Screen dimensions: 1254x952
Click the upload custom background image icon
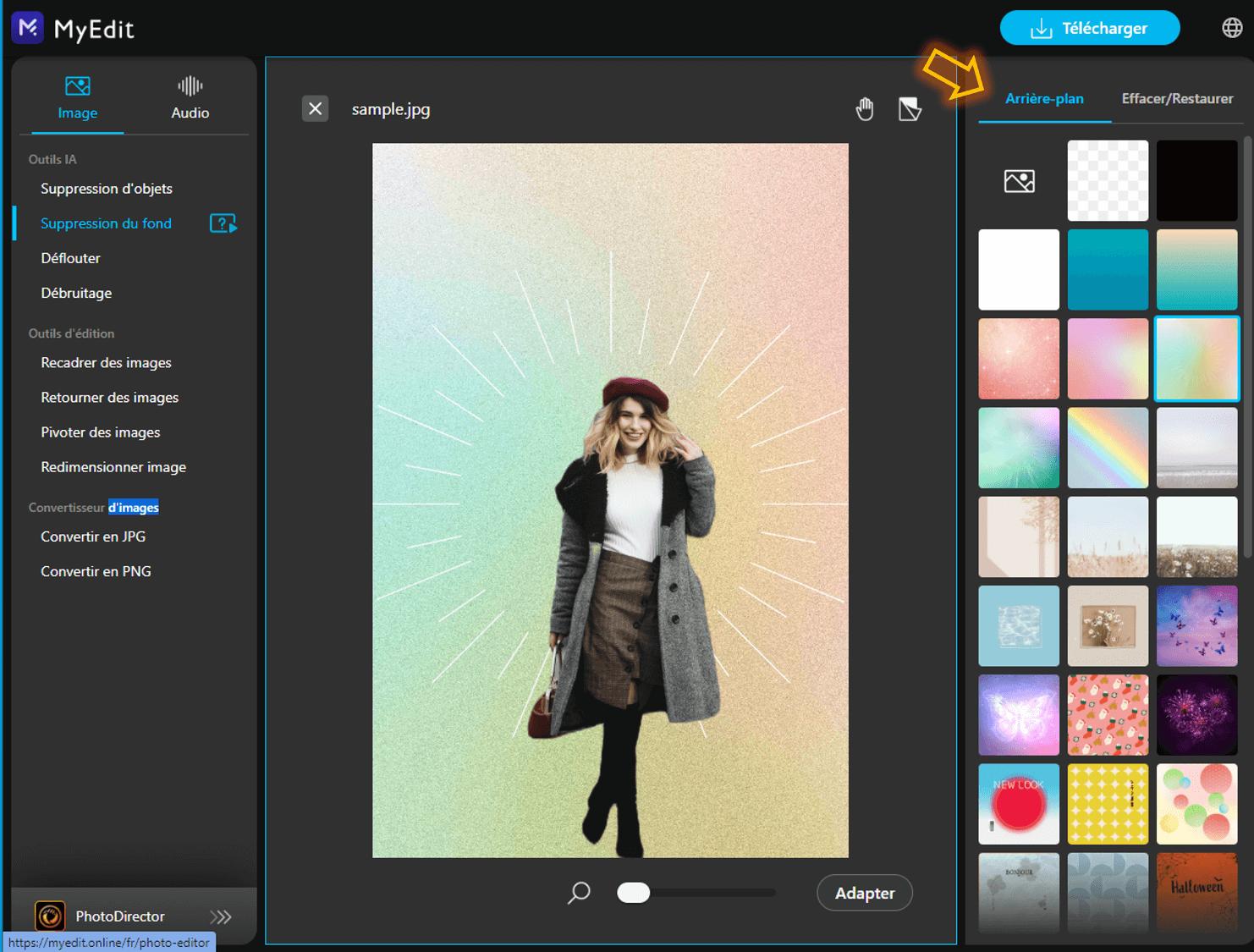[1019, 181]
